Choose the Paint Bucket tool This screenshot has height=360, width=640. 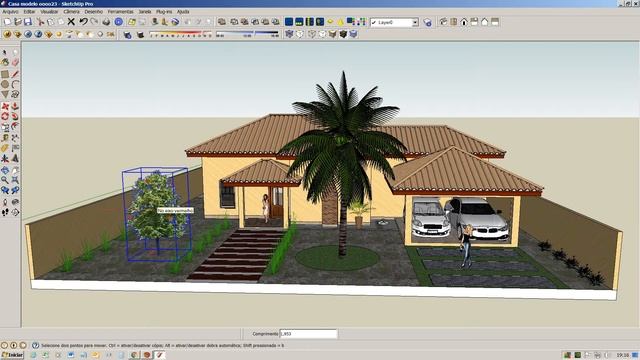(x=5, y=62)
